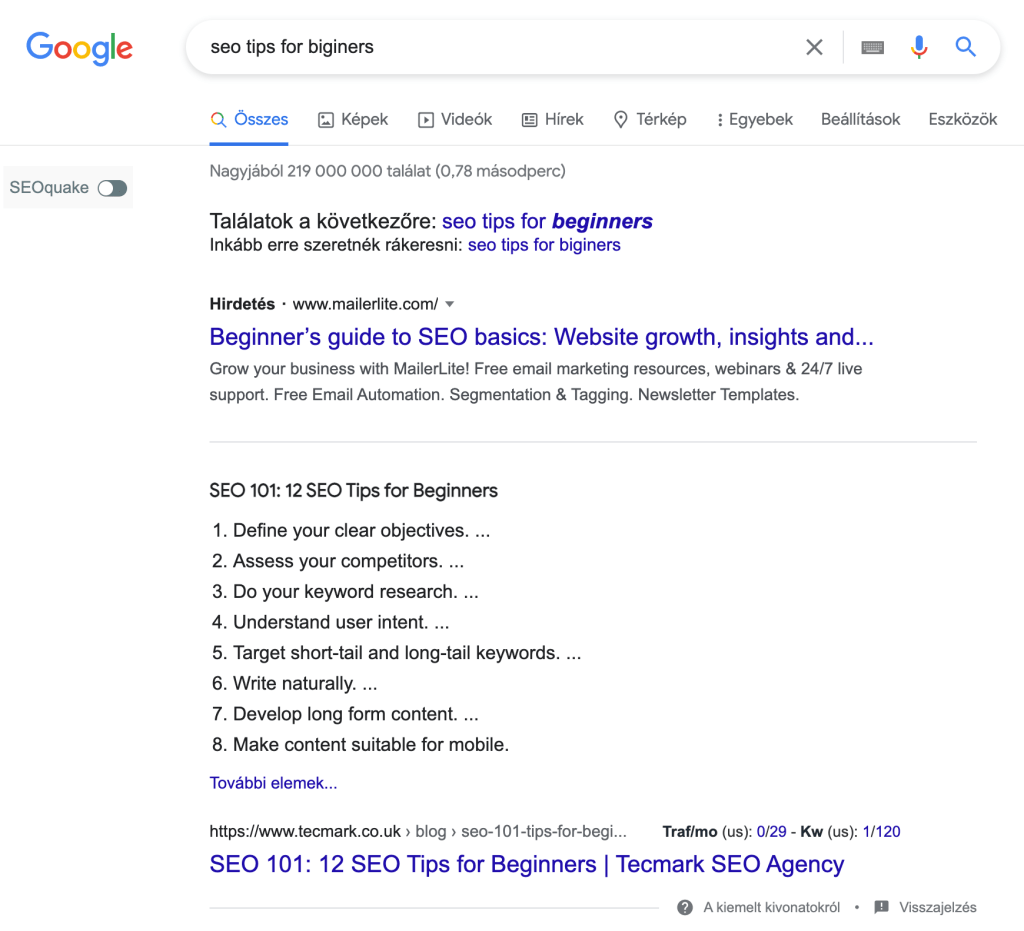Expand További elemek list link
Viewport: 1024px width, 931px height.
coord(273,783)
